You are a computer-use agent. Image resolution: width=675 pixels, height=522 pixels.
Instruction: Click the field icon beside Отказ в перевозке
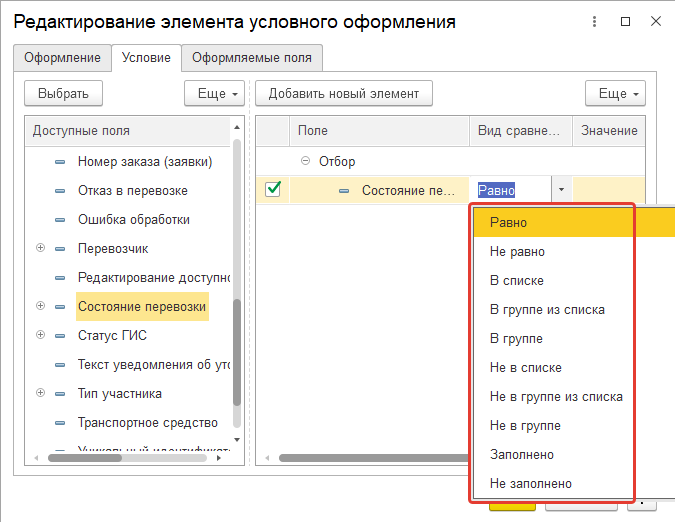tap(60, 191)
